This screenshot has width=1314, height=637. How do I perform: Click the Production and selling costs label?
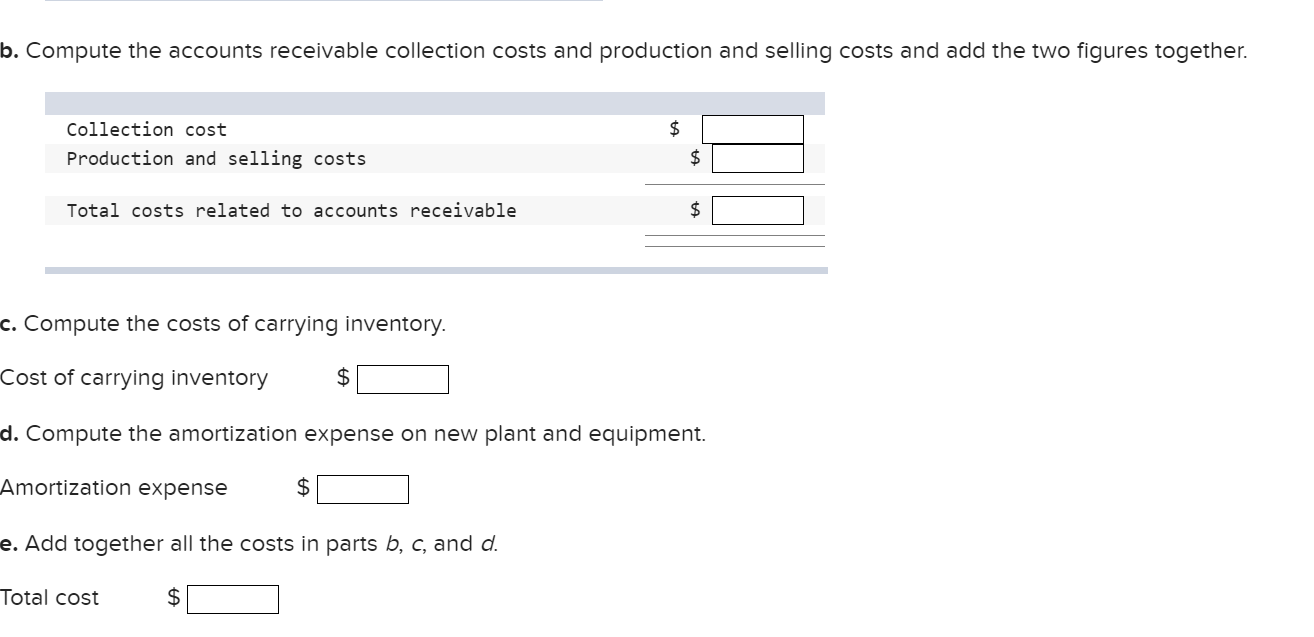click(215, 158)
